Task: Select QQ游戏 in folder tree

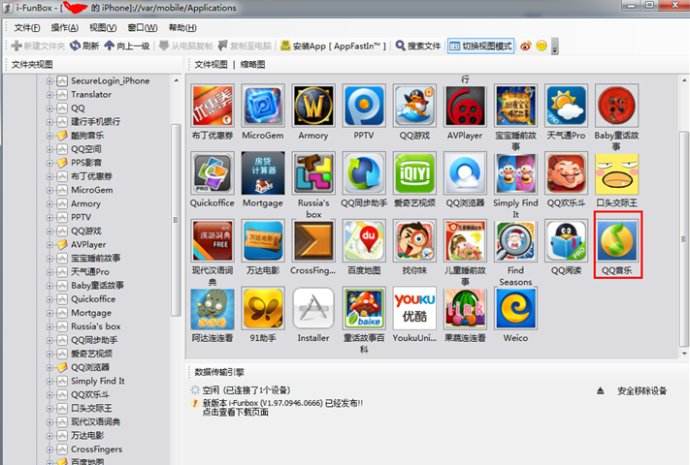Action: coord(86,231)
